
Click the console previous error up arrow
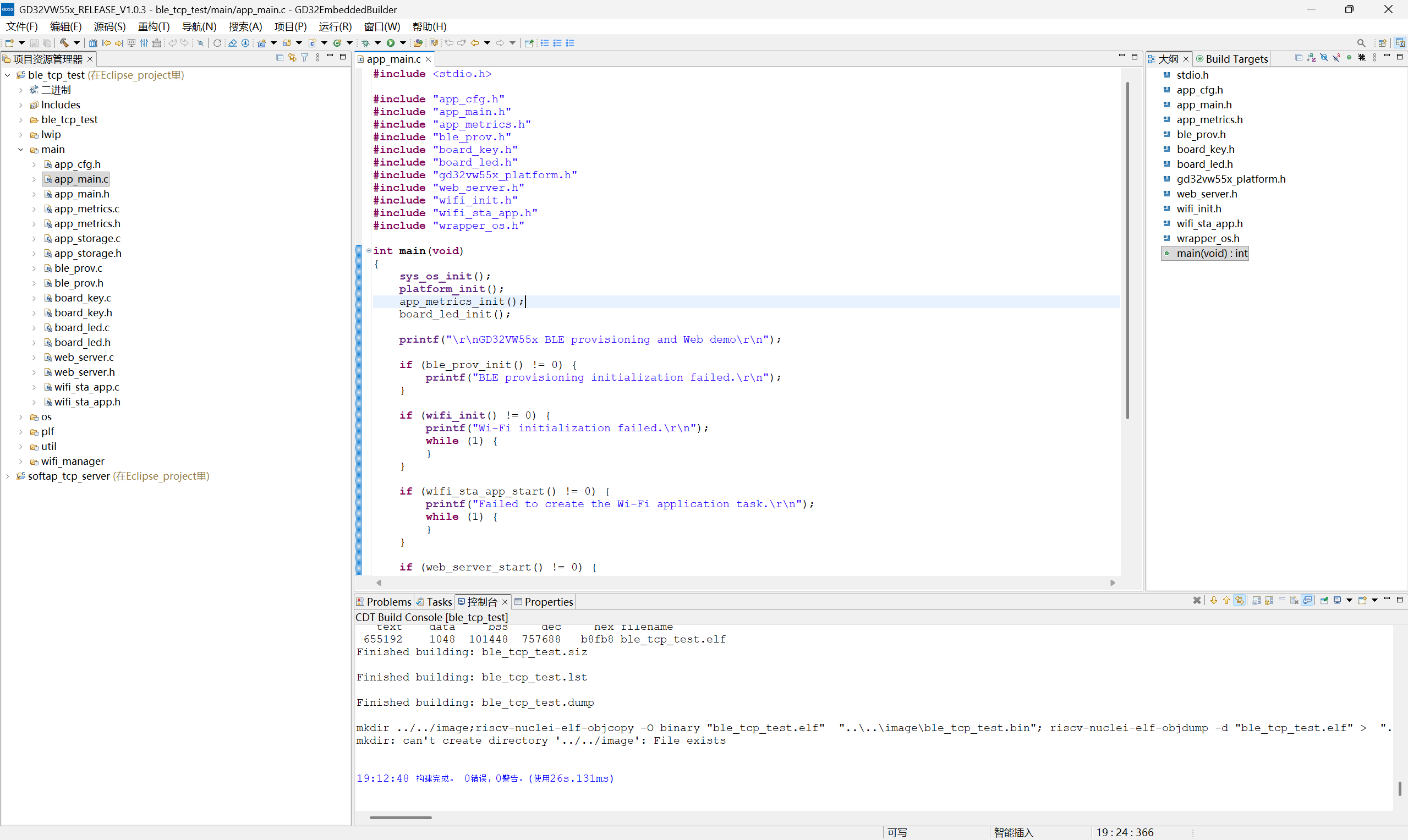1227,601
